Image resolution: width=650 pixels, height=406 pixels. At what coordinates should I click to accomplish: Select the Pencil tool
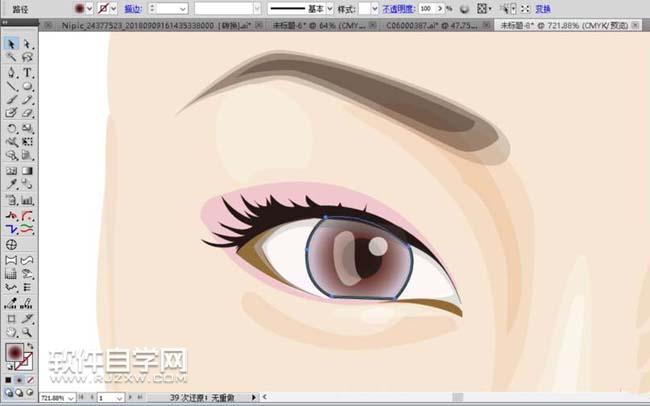[x=27, y=100]
